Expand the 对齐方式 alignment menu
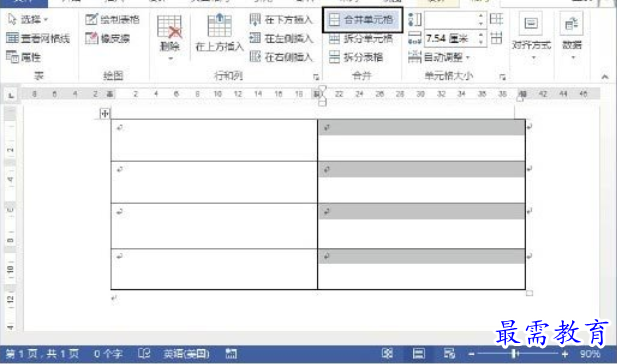The image size is (617, 364). point(531,36)
